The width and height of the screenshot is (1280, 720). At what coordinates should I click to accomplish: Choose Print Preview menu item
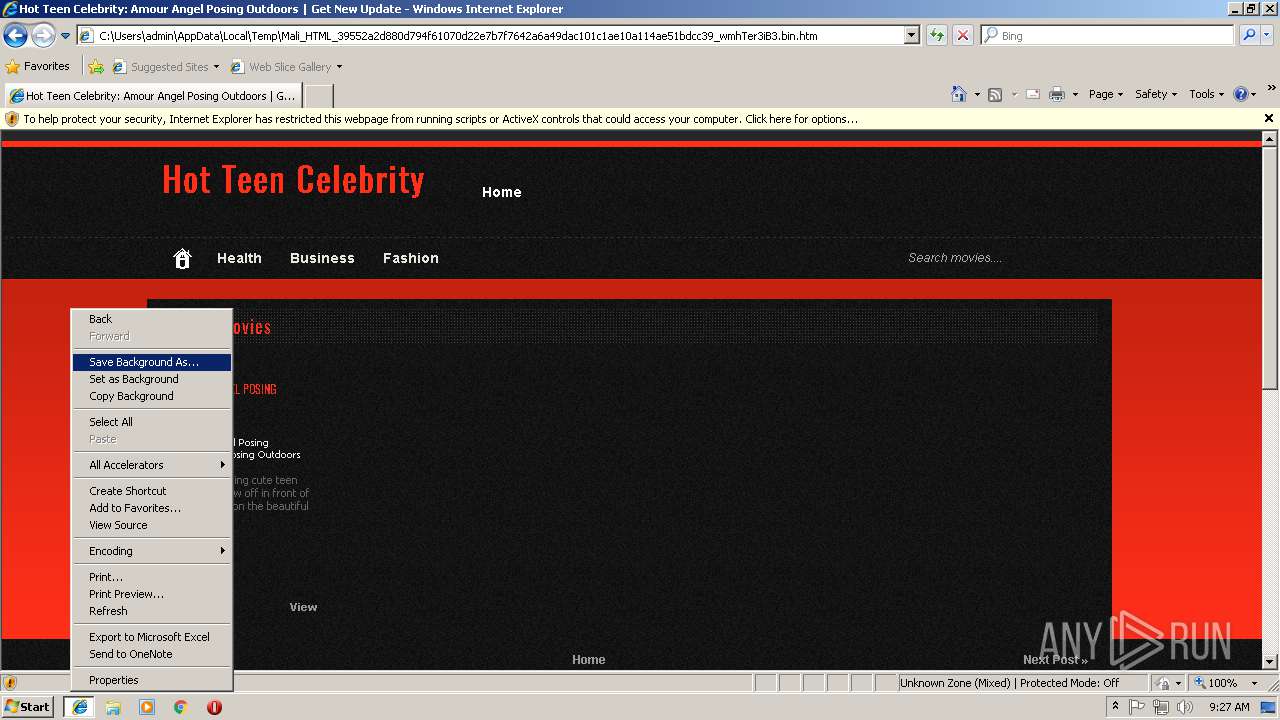[x=152, y=594]
